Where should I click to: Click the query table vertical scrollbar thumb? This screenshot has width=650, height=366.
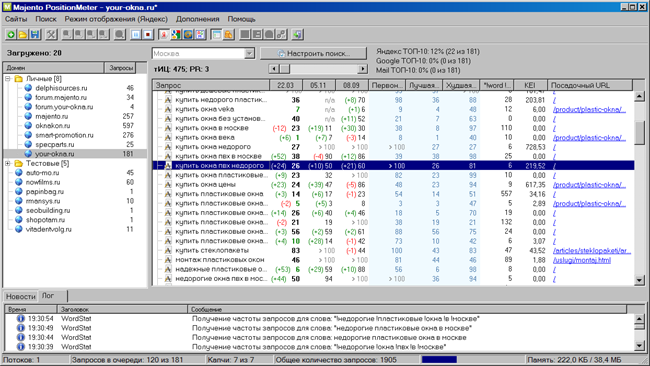pos(639,133)
